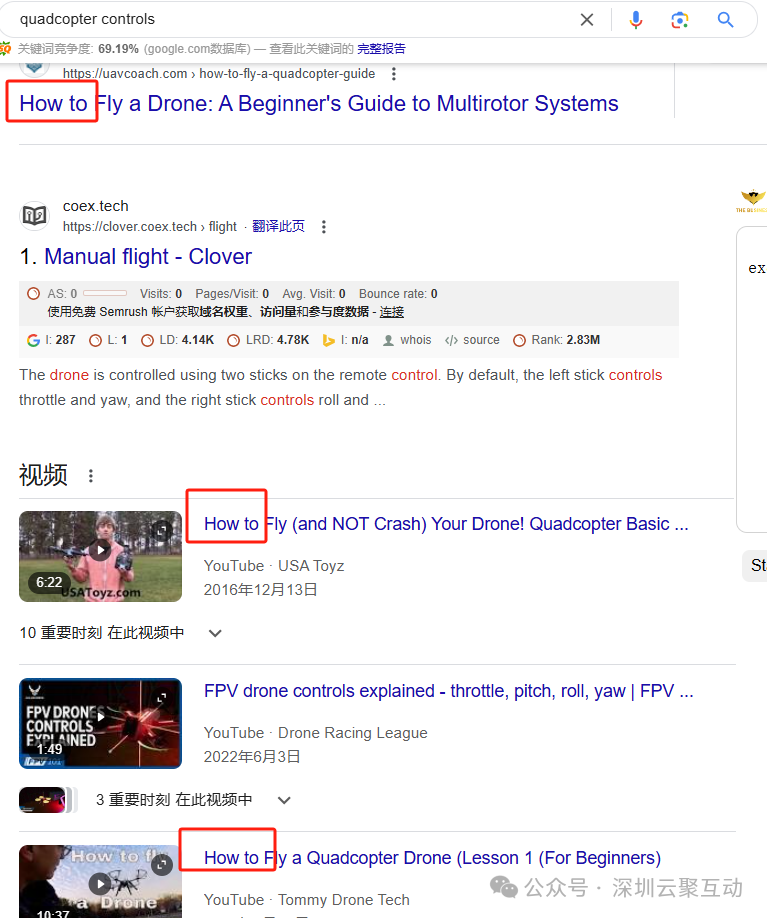767x918 pixels.
Task: Follow the Semrush 连接 link
Action: click(392, 312)
